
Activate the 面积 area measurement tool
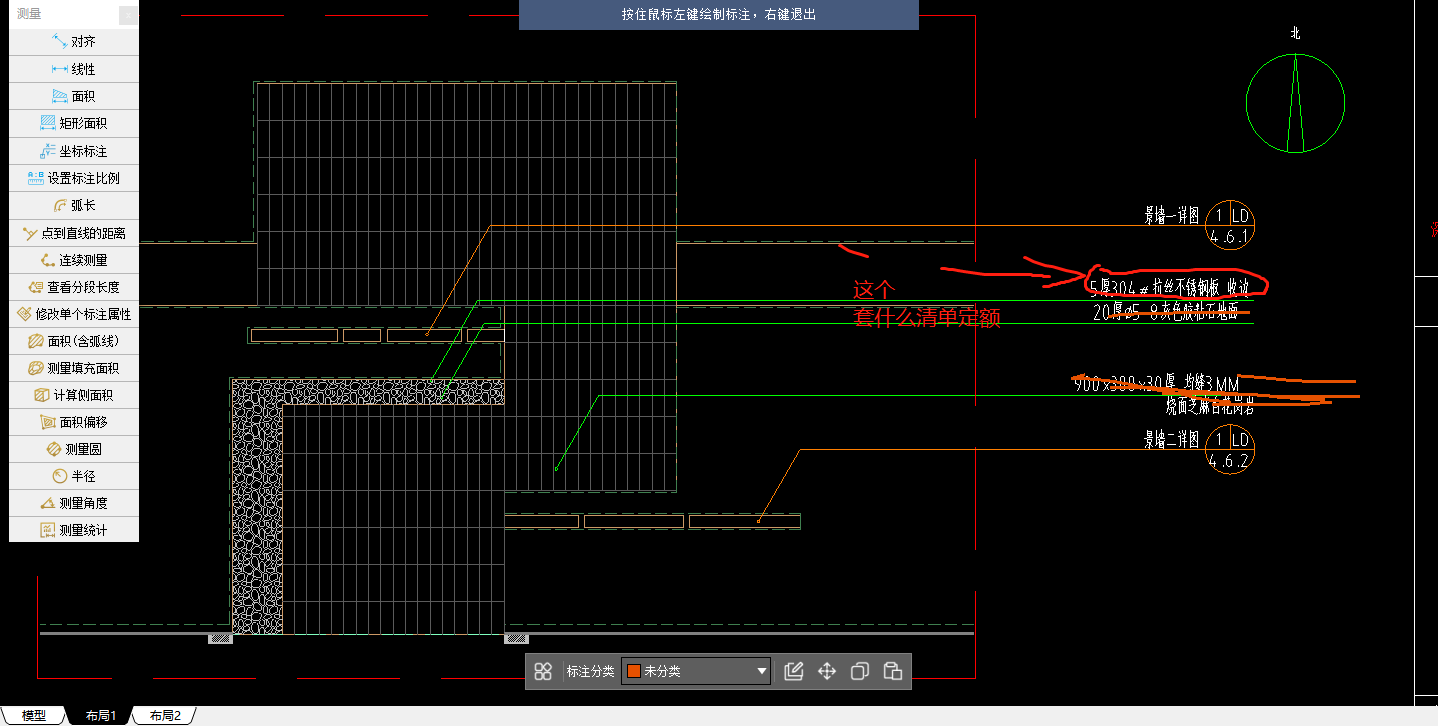(74, 96)
